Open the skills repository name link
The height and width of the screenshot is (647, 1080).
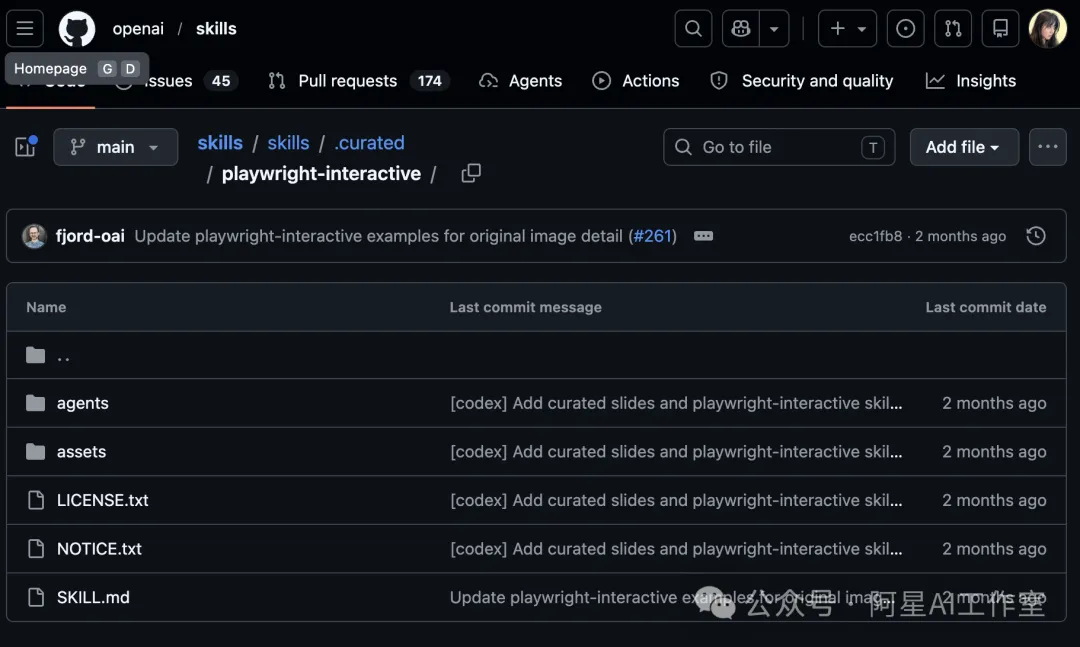(x=216, y=28)
